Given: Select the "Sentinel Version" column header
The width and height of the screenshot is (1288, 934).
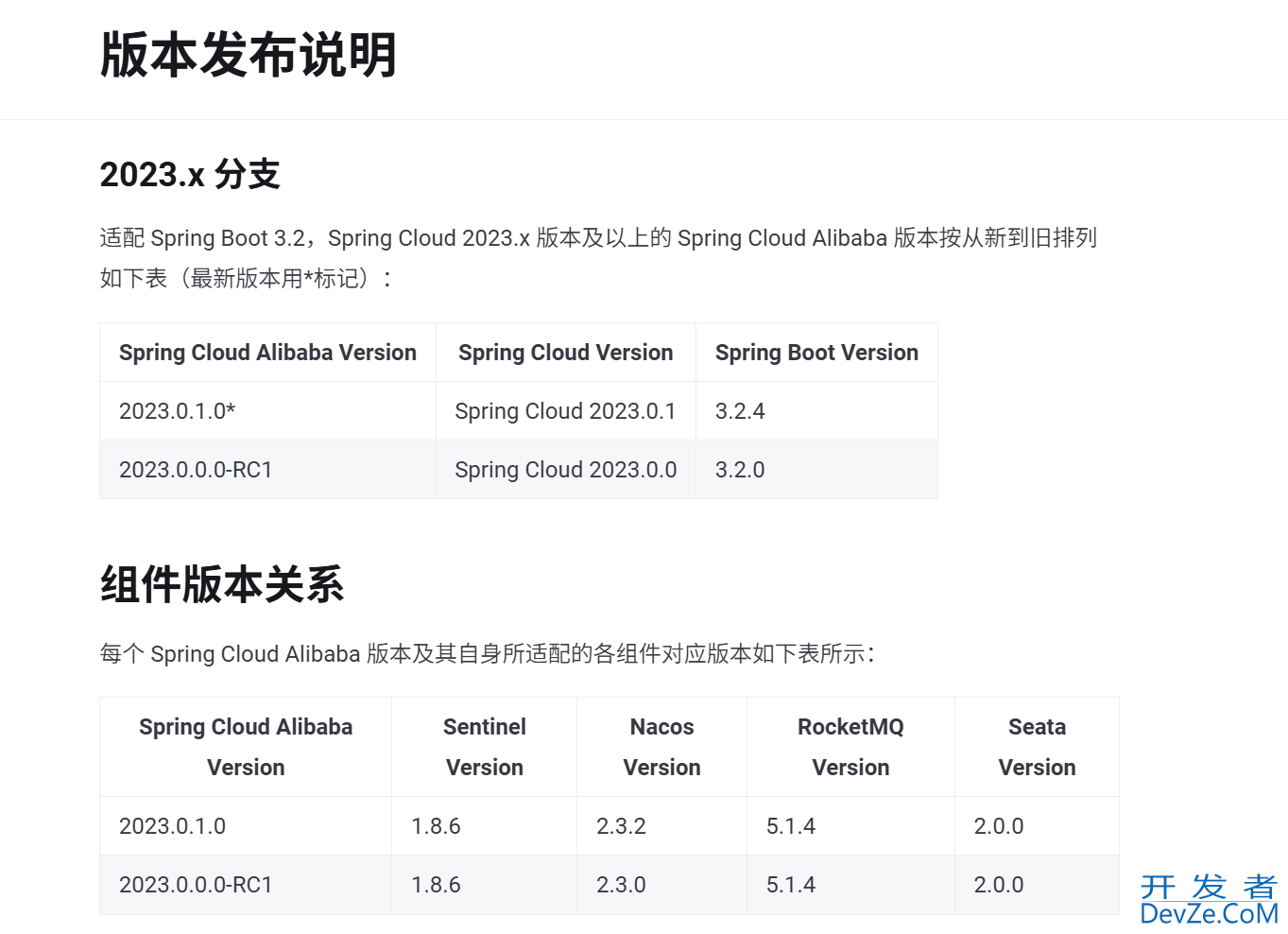Looking at the screenshot, I should (485, 747).
